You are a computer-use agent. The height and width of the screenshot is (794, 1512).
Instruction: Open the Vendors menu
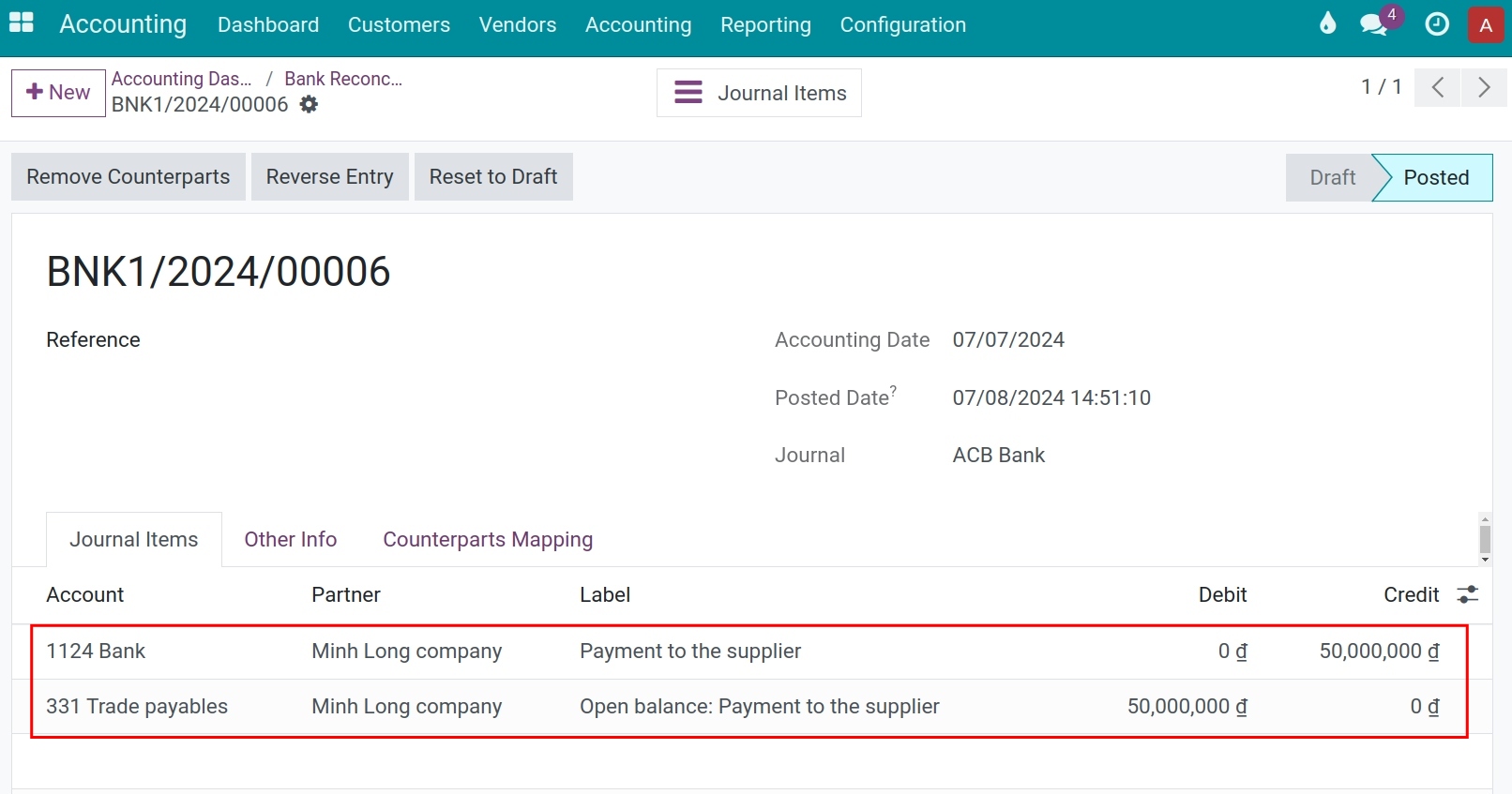click(x=518, y=24)
